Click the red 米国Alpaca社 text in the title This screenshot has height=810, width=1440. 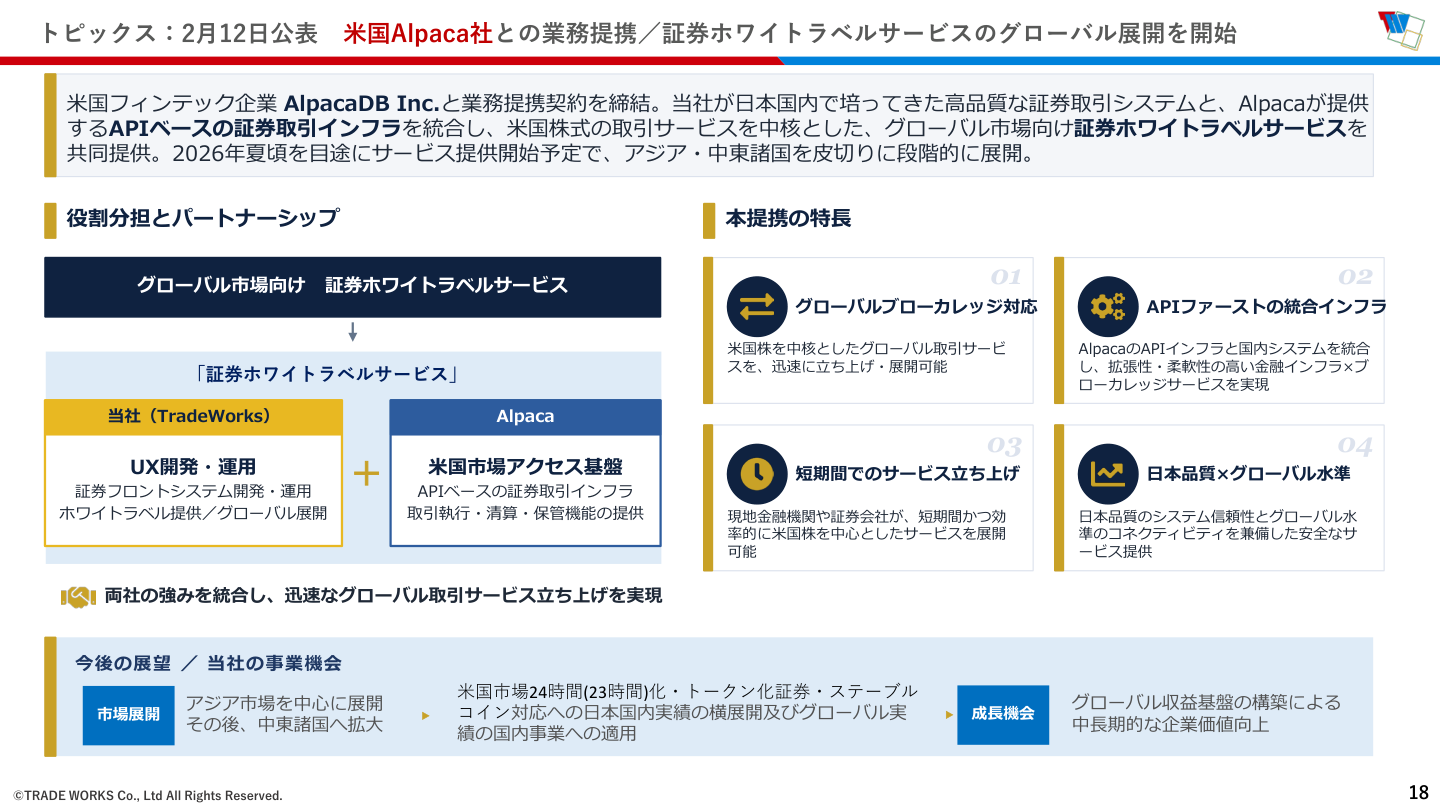pyautogui.click(x=418, y=34)
